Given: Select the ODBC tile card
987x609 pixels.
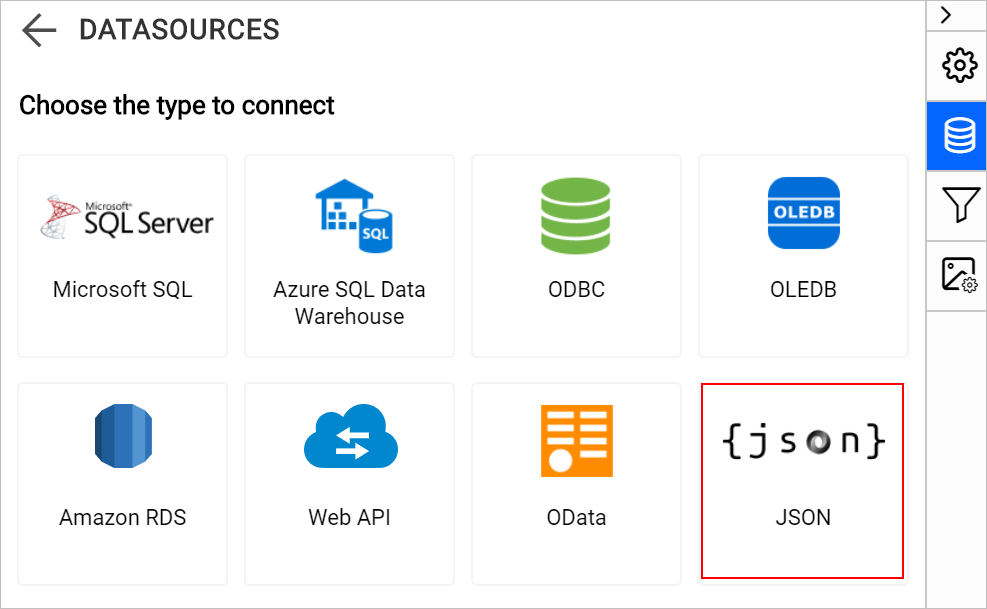Looking at the screenshot, I should [576, 255].
